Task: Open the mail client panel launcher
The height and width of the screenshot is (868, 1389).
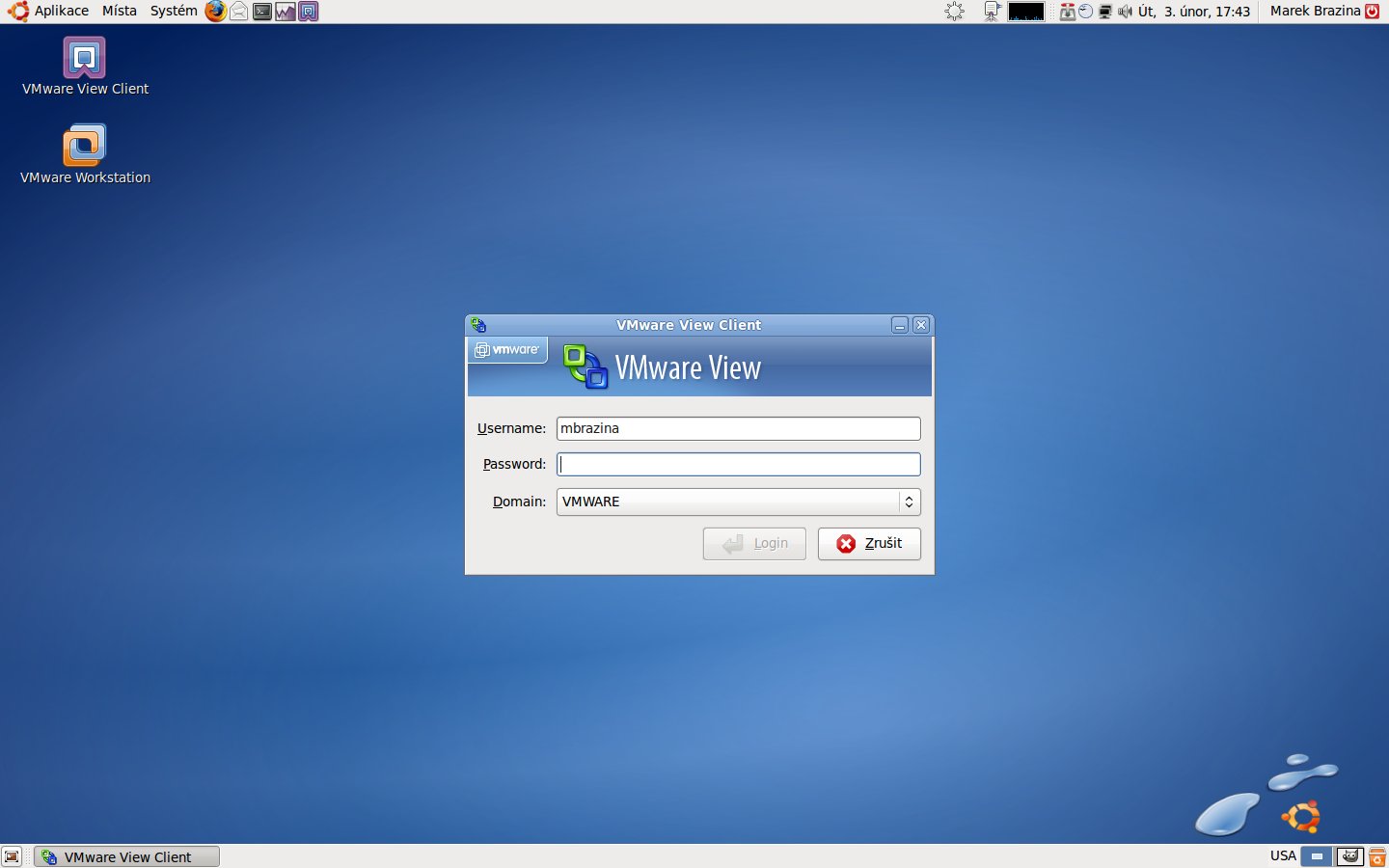Action: pyautogui.click(x=239, y=12)
